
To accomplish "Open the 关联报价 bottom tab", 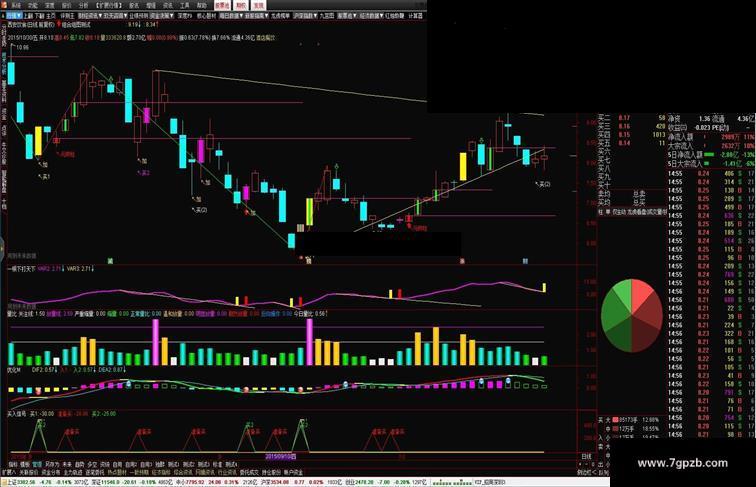I will point(28,473).
